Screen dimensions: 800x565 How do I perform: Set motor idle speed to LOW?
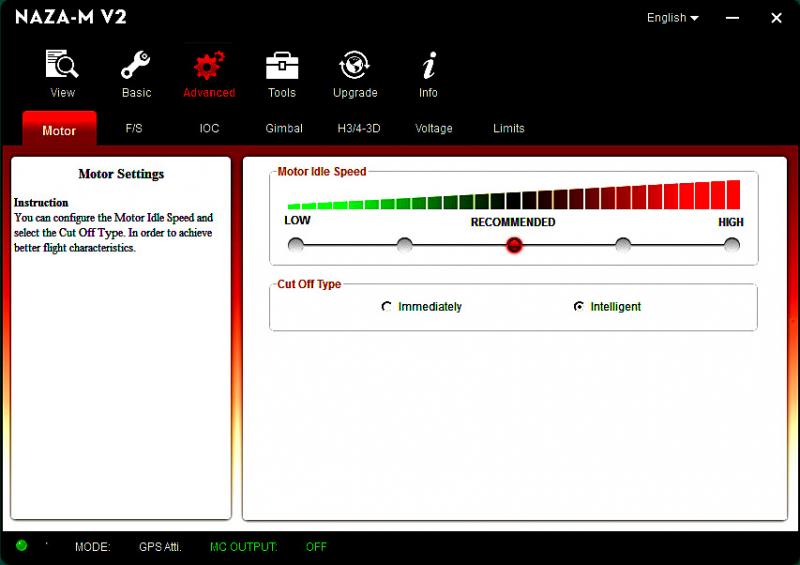point(296,245)
